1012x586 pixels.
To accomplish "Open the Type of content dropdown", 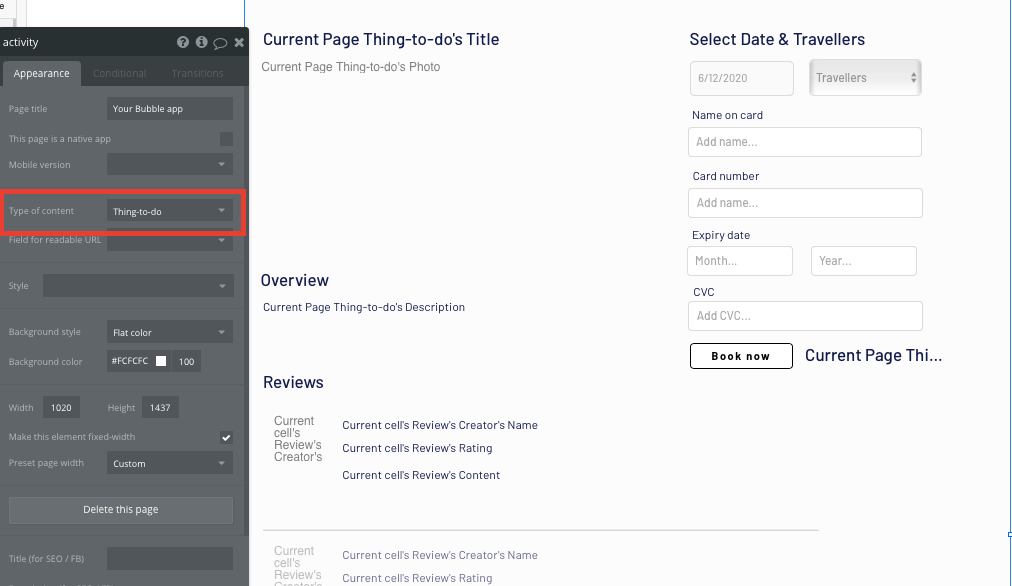I will (x=168, y=211).
